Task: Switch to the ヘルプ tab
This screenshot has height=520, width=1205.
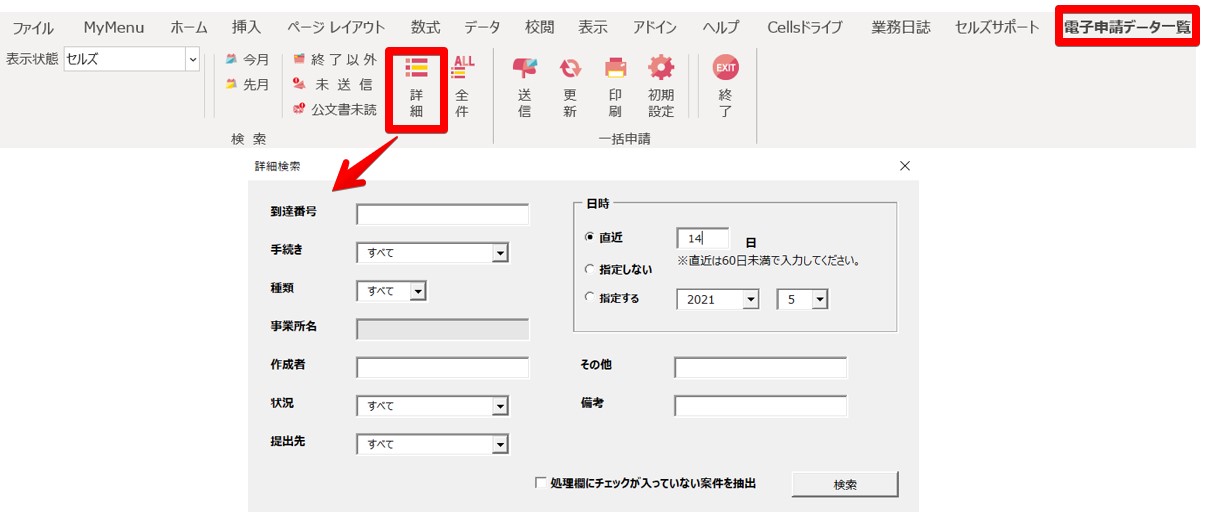Action: [721, 28]
